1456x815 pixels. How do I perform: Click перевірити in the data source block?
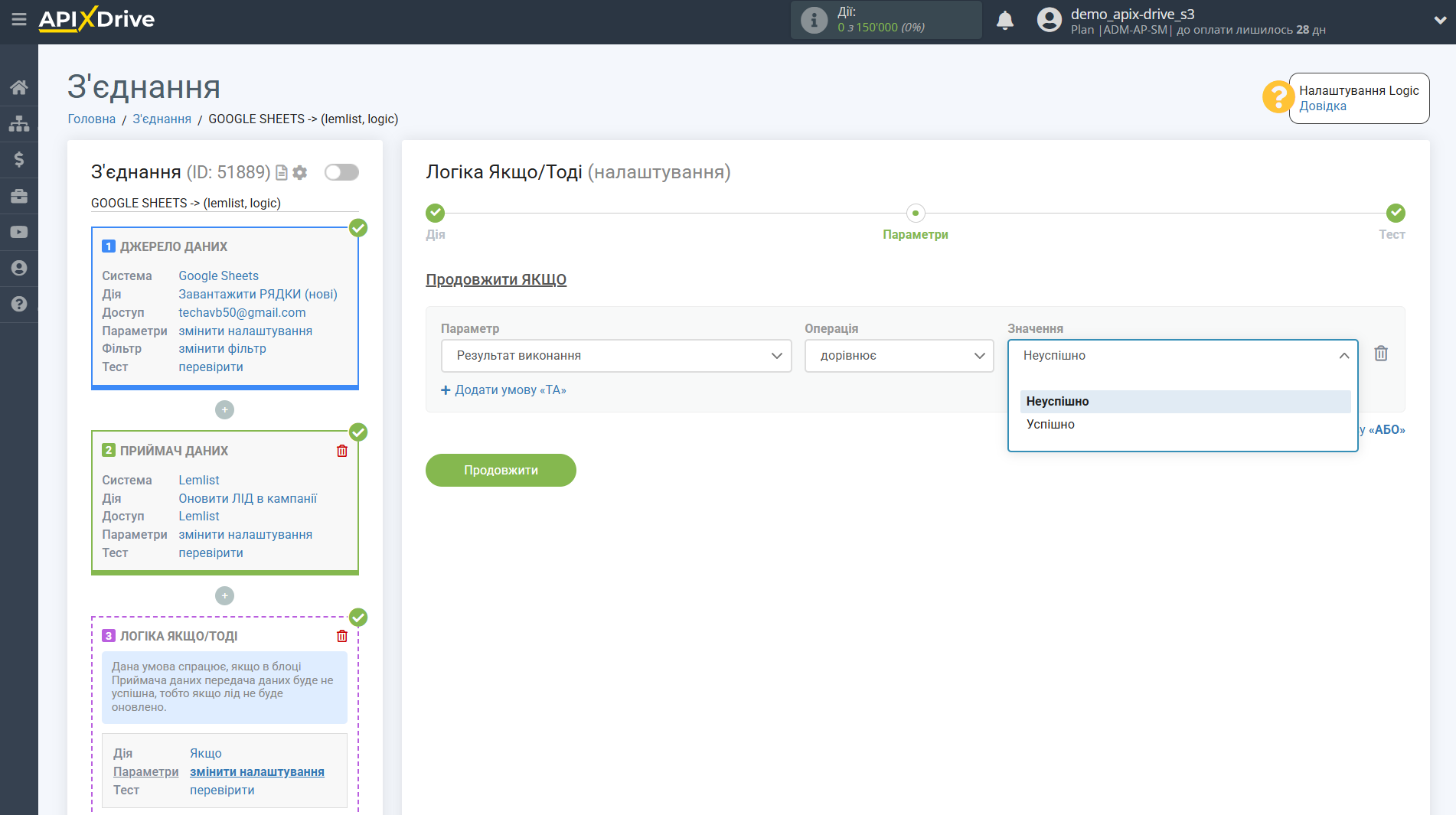pyautogui.click(x=211, y=367)
